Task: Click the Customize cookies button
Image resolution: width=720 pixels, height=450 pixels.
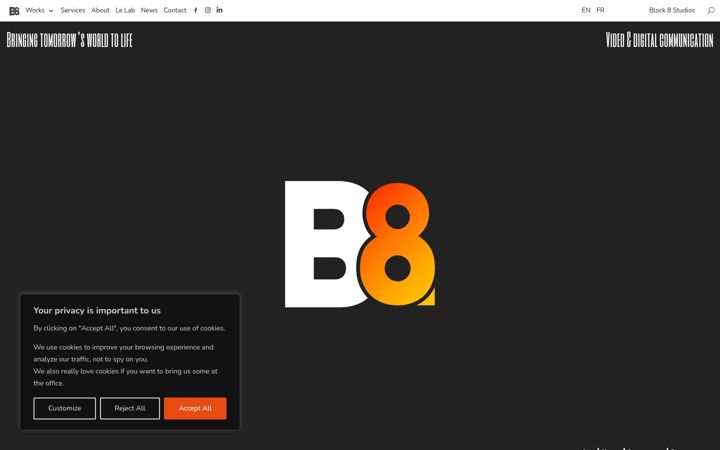Action: pos(65,408)
